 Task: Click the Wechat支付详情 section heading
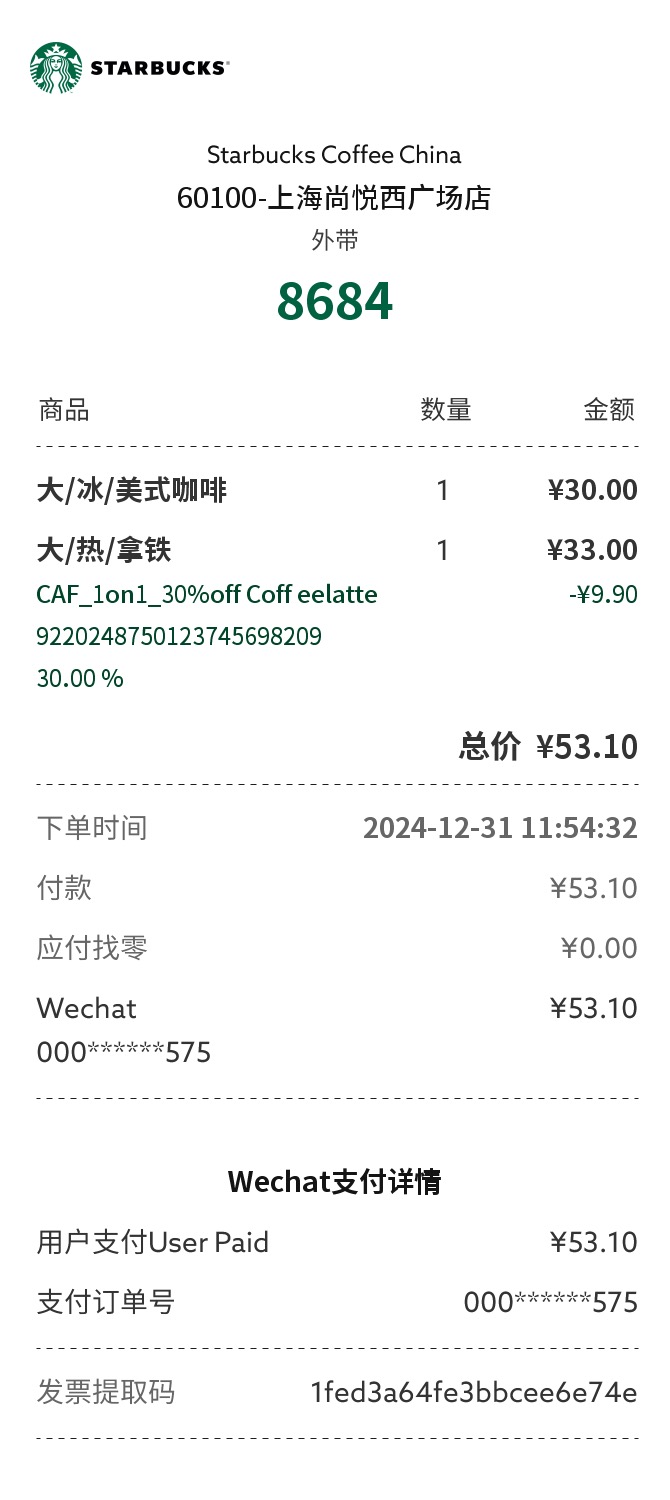coord(335,1182)
